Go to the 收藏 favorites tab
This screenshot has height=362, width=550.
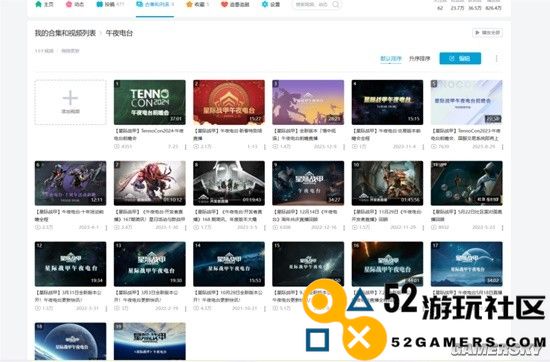click(197, 5)
